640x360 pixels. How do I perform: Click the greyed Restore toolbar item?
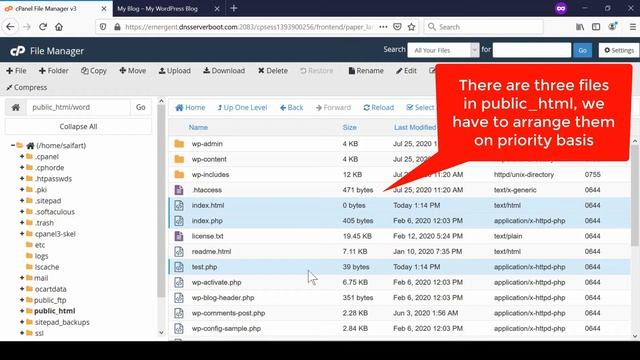[x=317, y=71]
